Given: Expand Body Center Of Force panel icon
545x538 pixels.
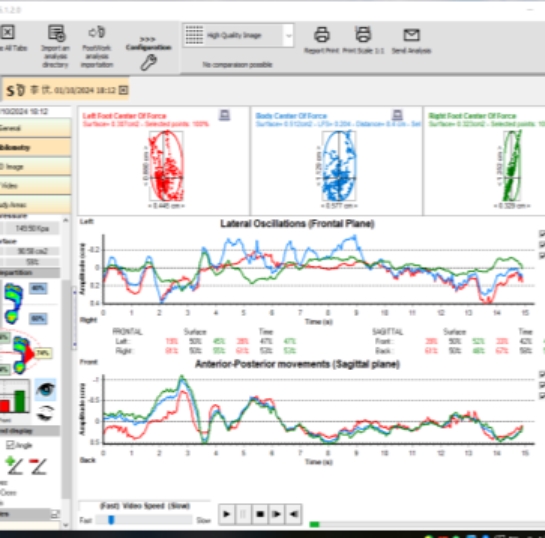Looking at the screenshot, I should (x=397, y=115).
